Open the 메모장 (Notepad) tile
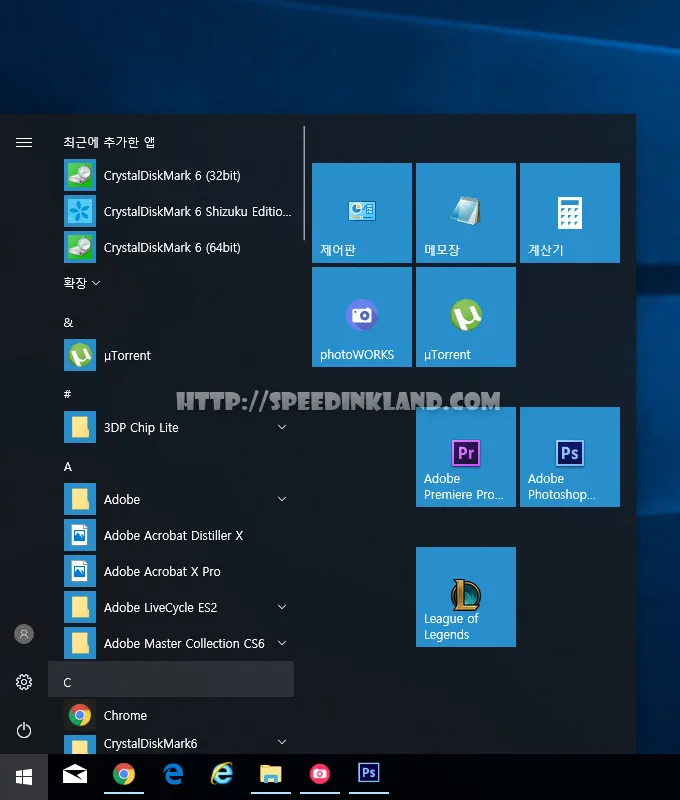Image resolution: width=680 pixels, height=800 pixels. [466, 213]
